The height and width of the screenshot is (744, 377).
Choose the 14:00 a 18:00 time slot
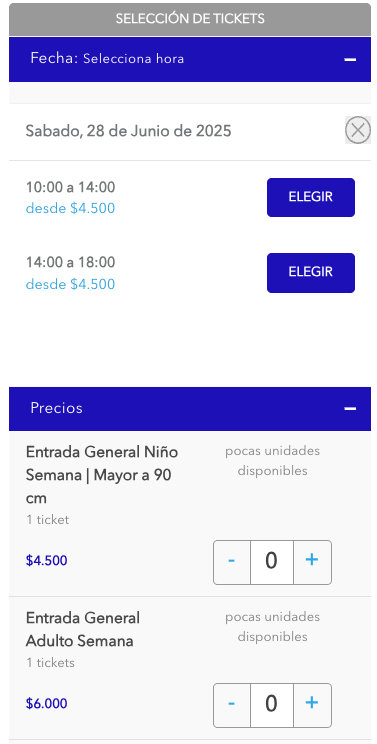(x=311, y=272)
